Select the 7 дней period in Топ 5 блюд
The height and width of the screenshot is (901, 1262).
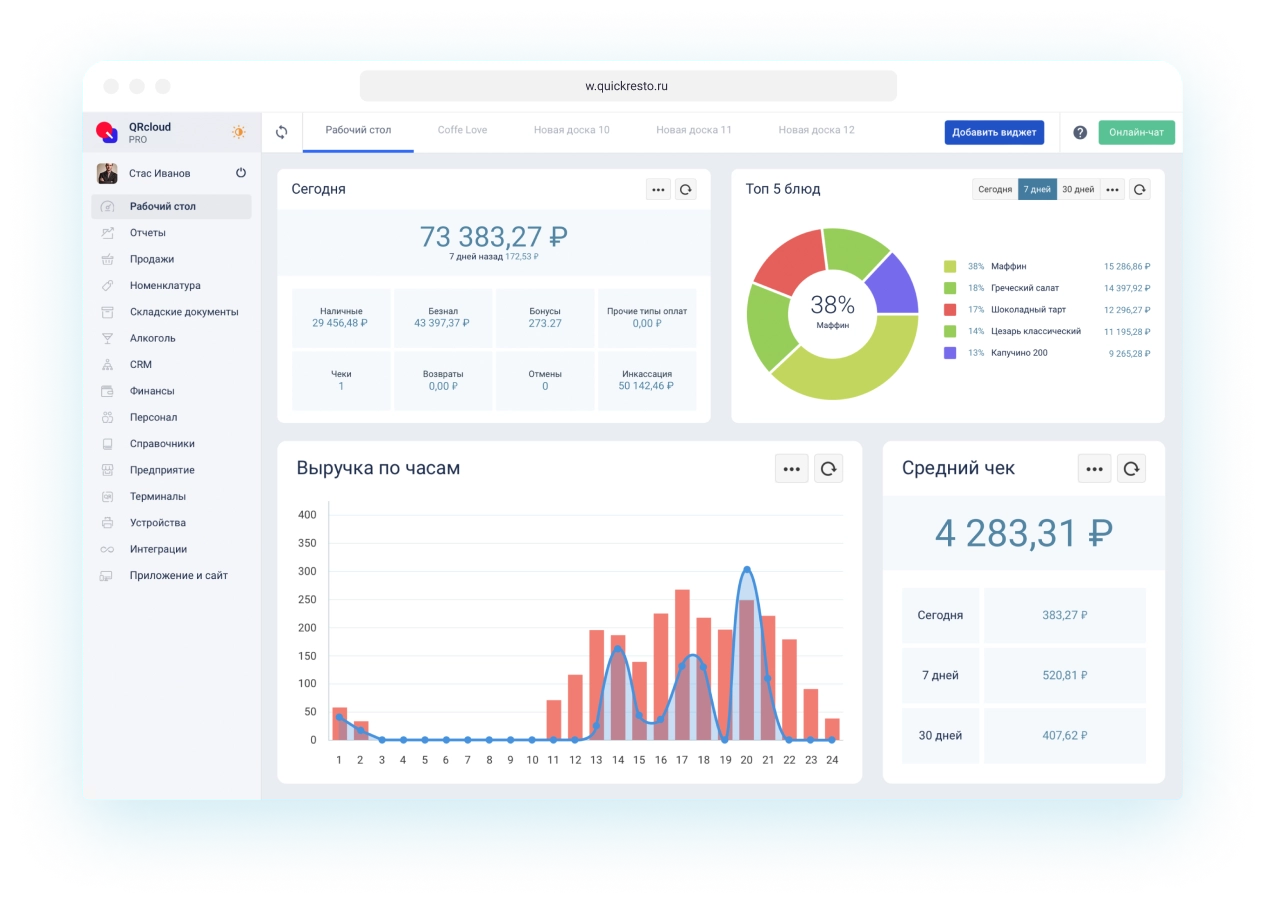point(1037,189)
